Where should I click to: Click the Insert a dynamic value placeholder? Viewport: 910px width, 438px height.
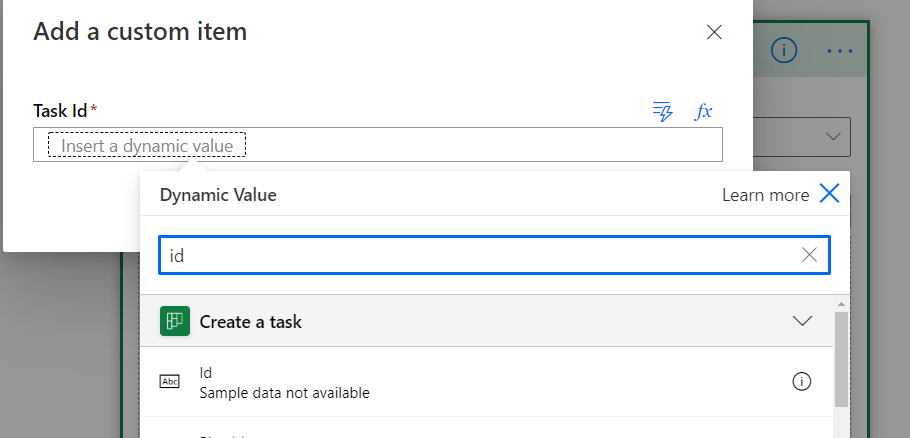coord(147,146)
